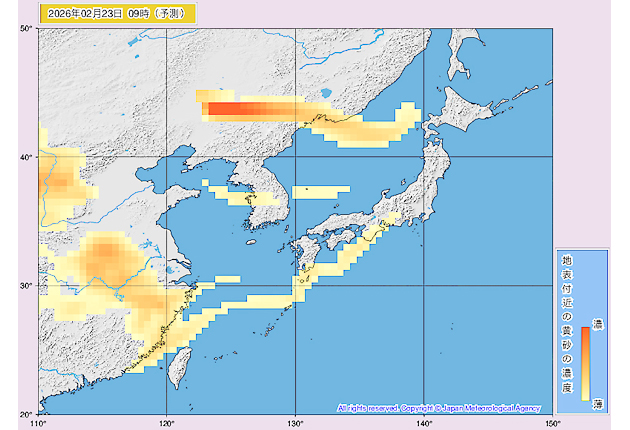
Task: Click the 130° longitude axis label
Action: pos(295,423)
